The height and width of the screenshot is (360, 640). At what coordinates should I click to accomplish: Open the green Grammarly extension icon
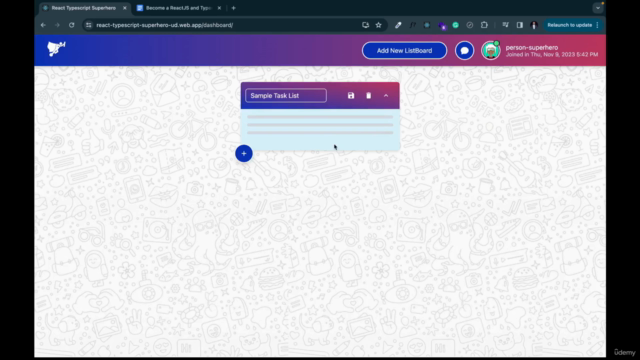456,25
